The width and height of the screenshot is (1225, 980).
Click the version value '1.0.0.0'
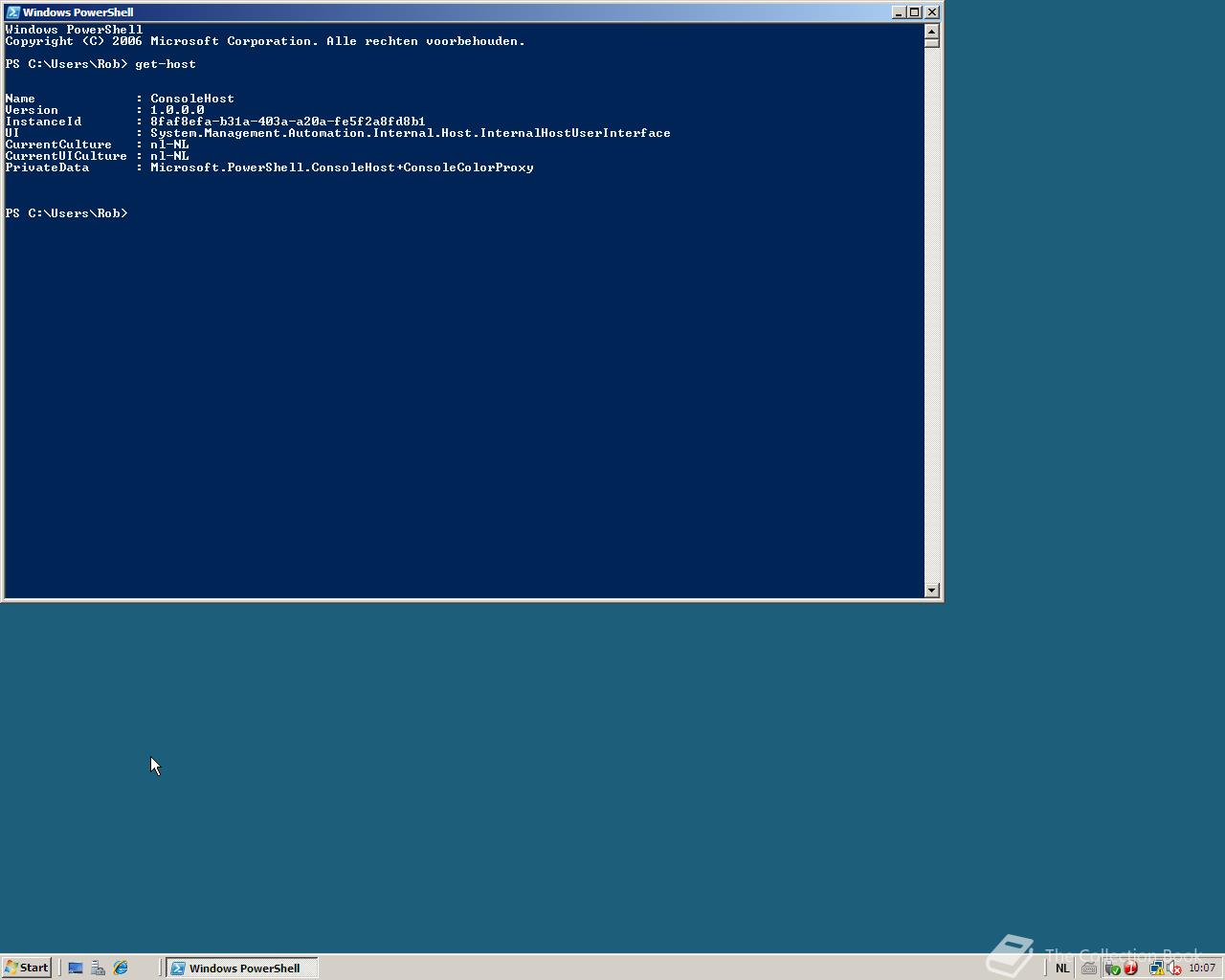(x=177, y=110)
